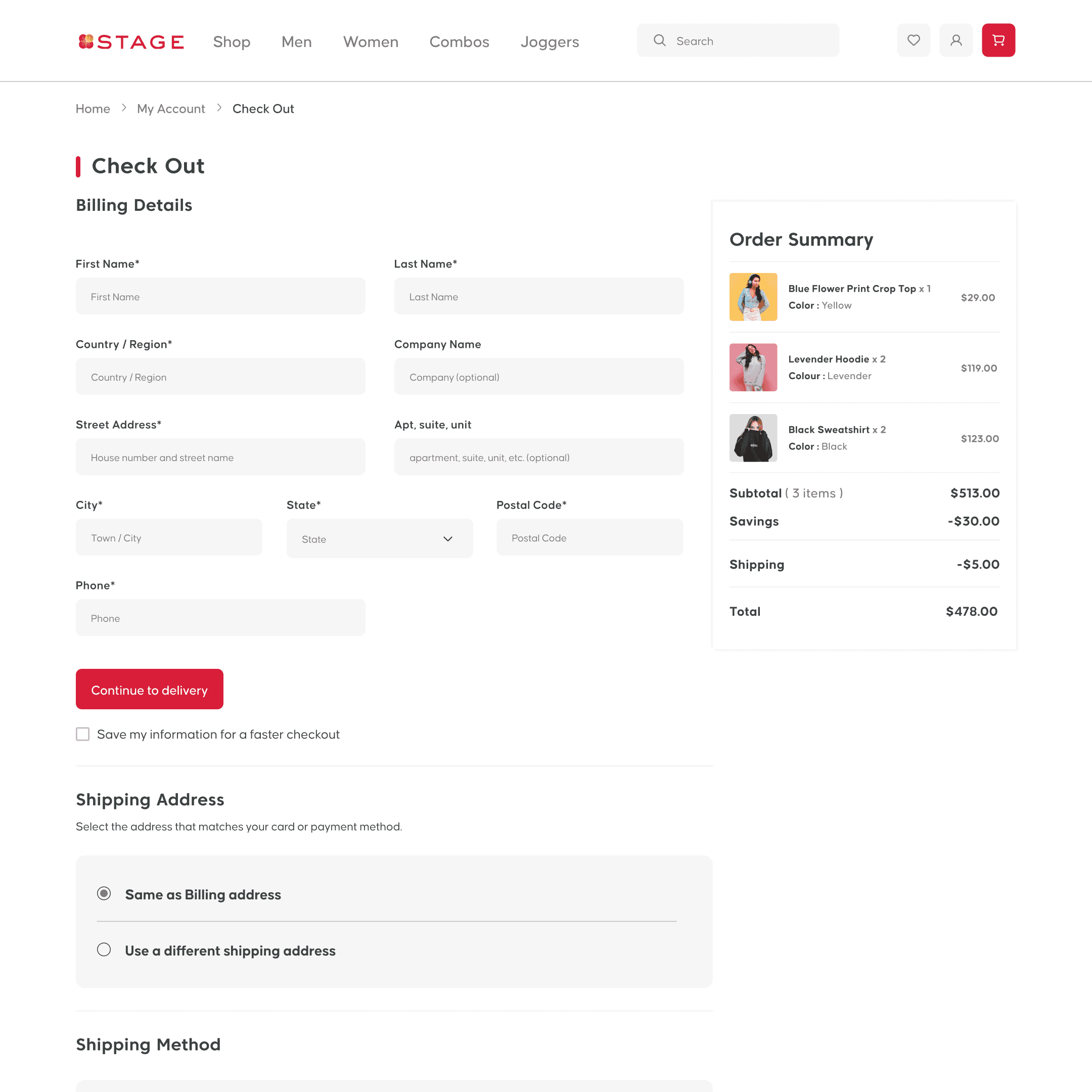
Task: Click the State dropdown chevron arrow
Action: click(447, 538)
